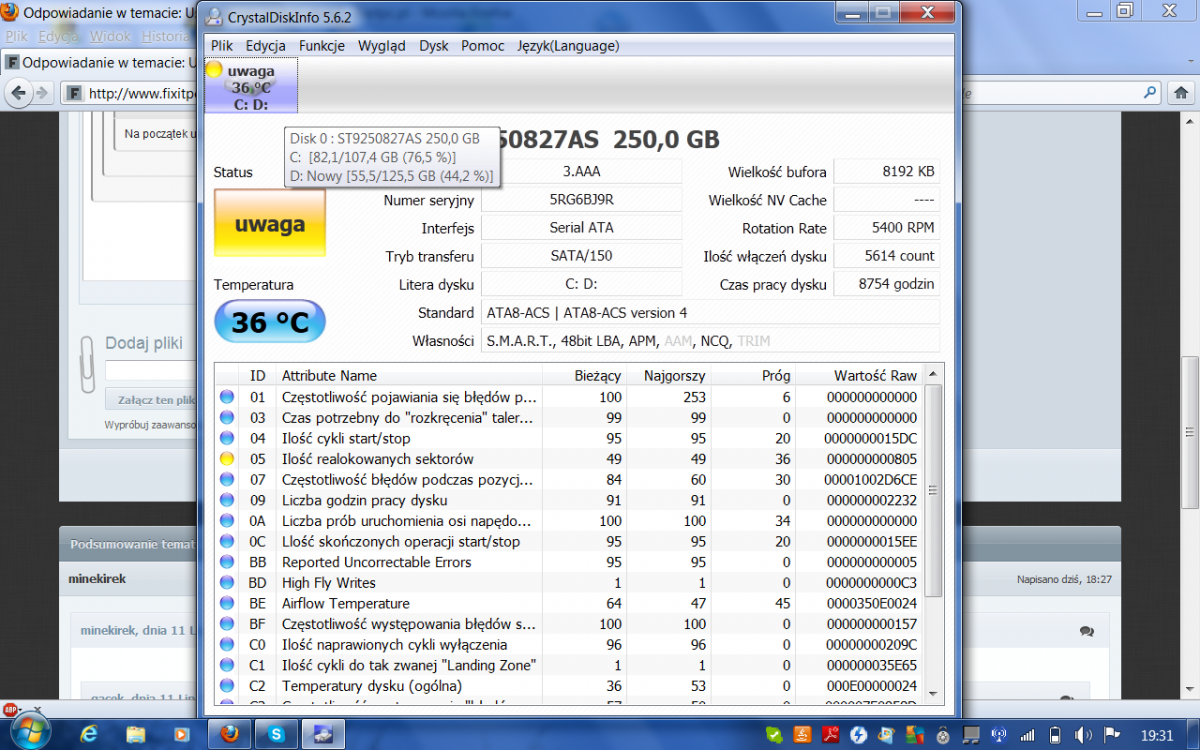The width and height of the screenshot is (1200, 750).
Task: Click CrystalDiskInfo taskbar icon
Action: (324, 735)
